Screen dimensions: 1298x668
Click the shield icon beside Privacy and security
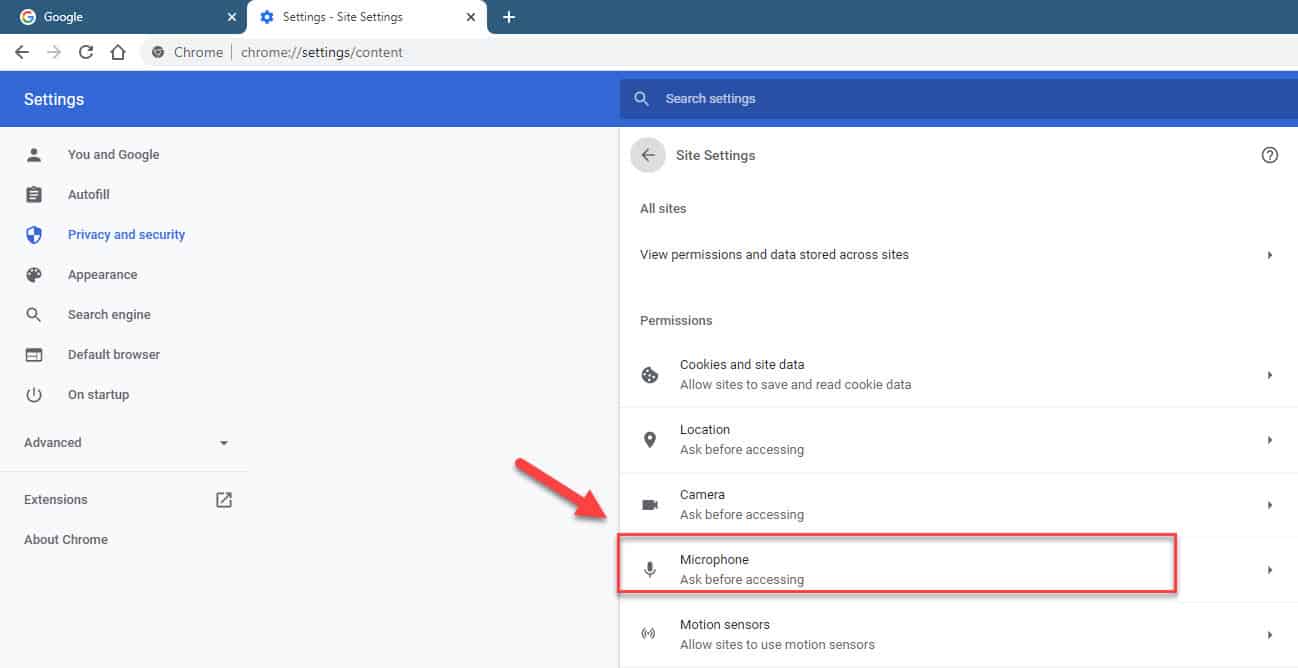[34, 235]
